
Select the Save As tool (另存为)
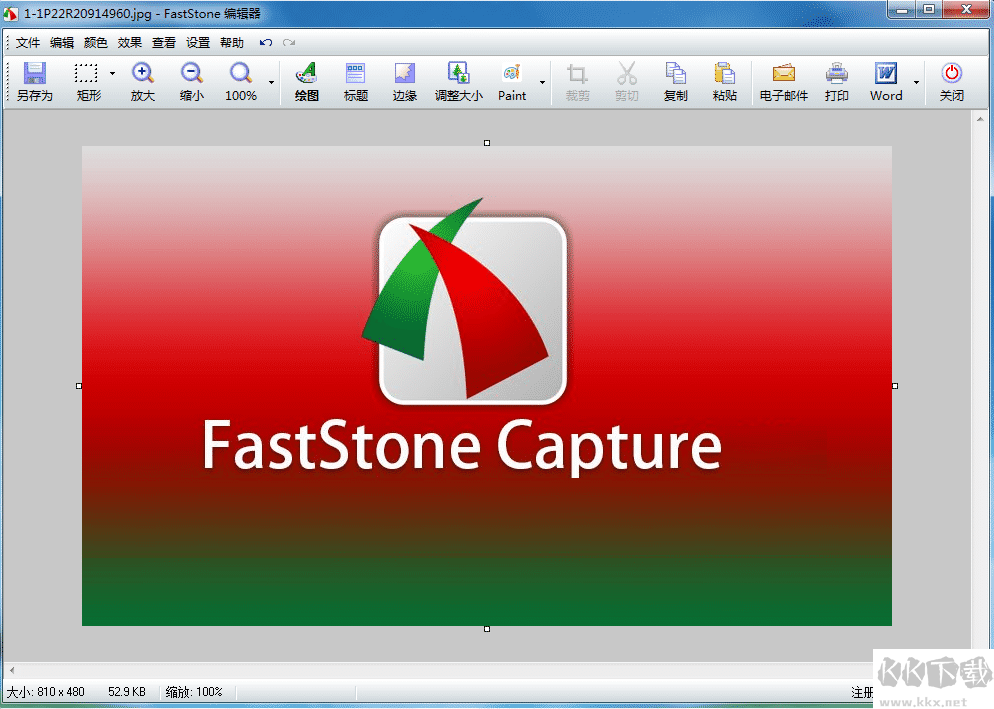(33, 80)
